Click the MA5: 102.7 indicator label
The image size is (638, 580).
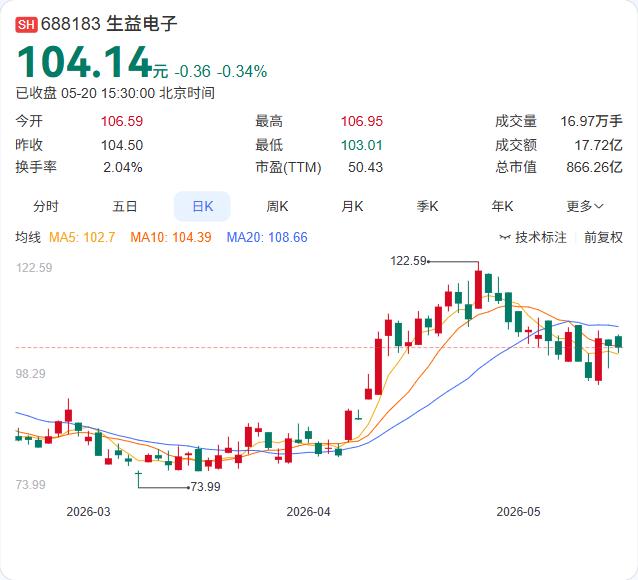tap(82, 237)
